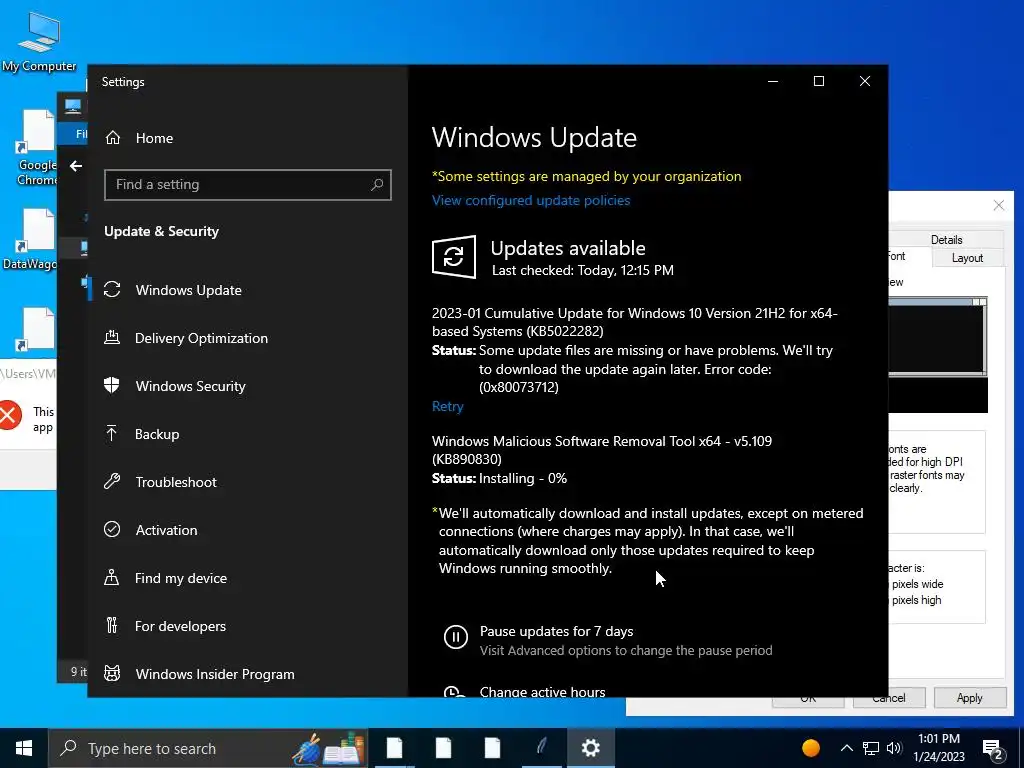This screenshot has height=768, width=1024.
Task: Click Malicious Software Removal Tool entry
Action: coord(601,450)
